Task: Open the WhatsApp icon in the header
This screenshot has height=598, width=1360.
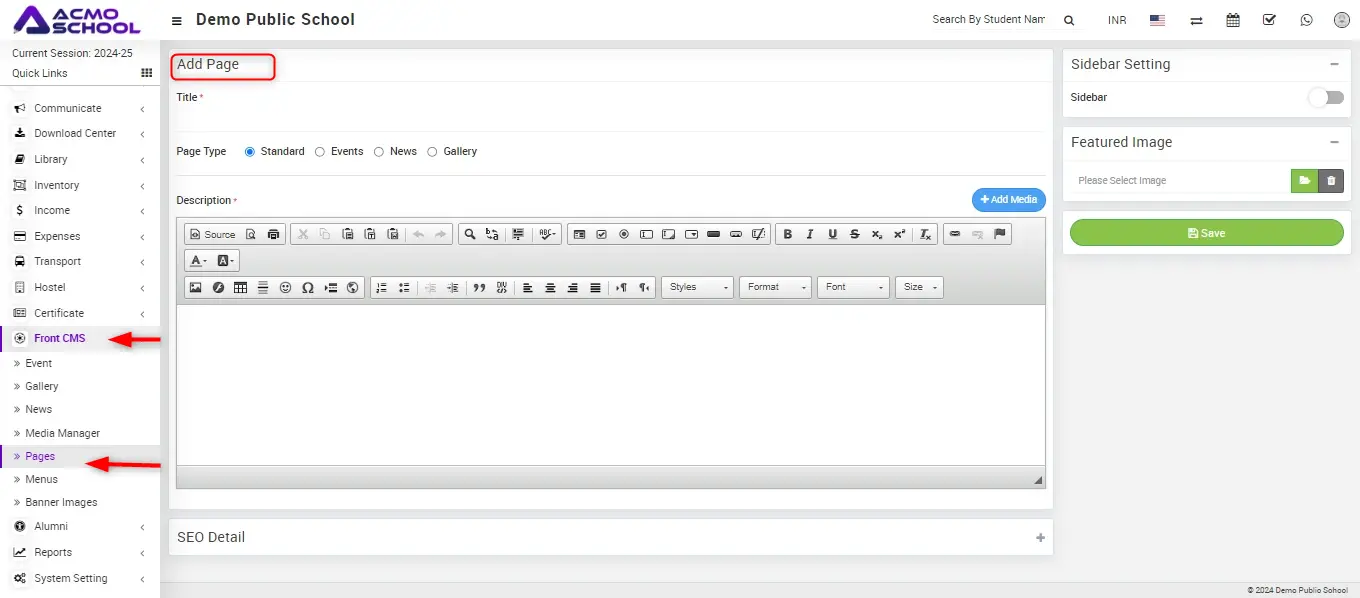Action: tap(1306, 20)
